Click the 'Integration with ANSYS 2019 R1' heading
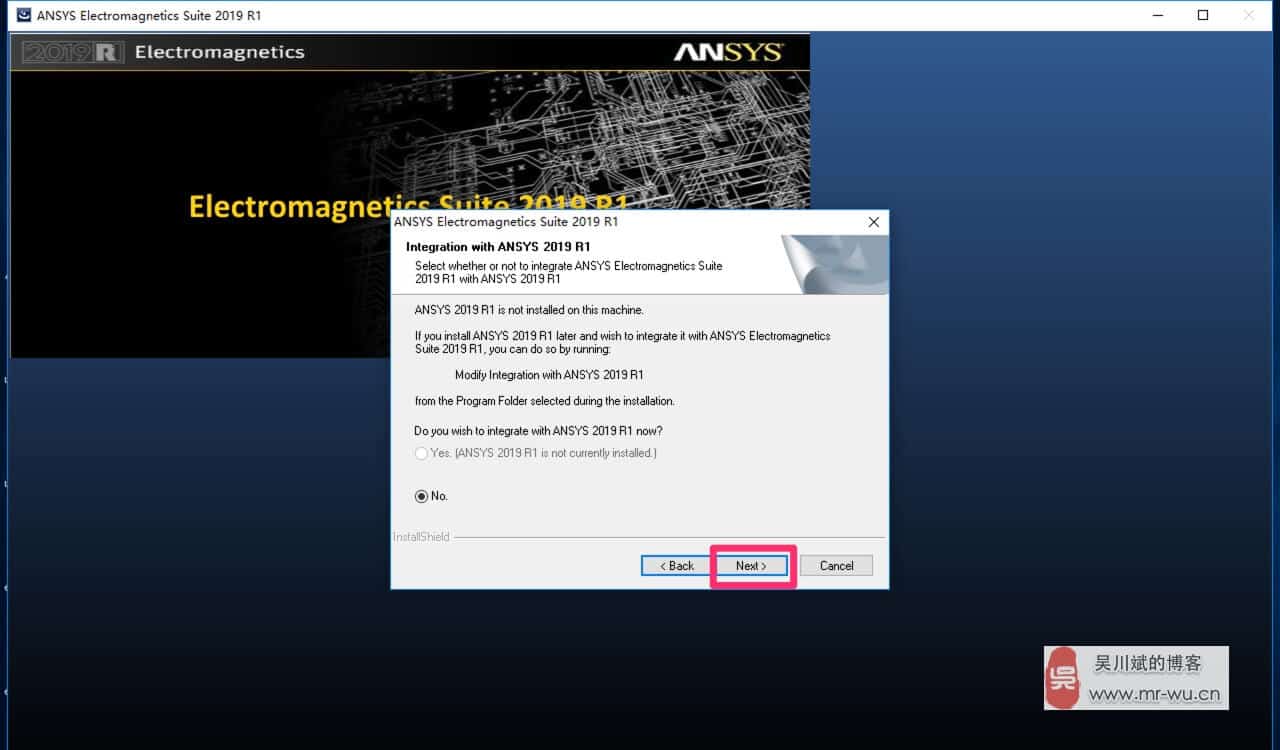The height and width of the screenshot is (750, 1280). coord(498,247)
